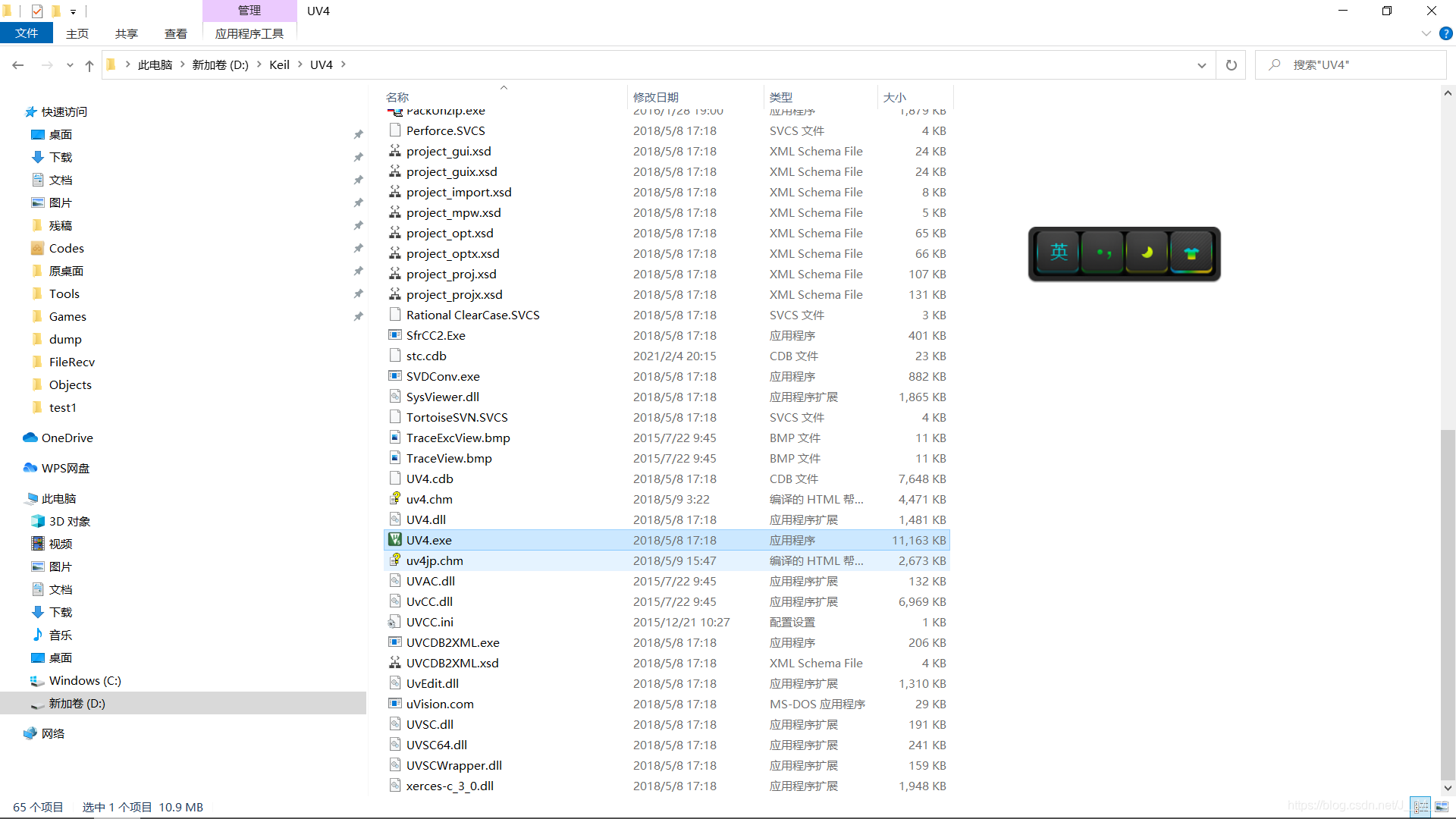Viewport: 1456px width, 819px height.
Task: Click chevron after Keil in address bar
Action: coord(300,64)
